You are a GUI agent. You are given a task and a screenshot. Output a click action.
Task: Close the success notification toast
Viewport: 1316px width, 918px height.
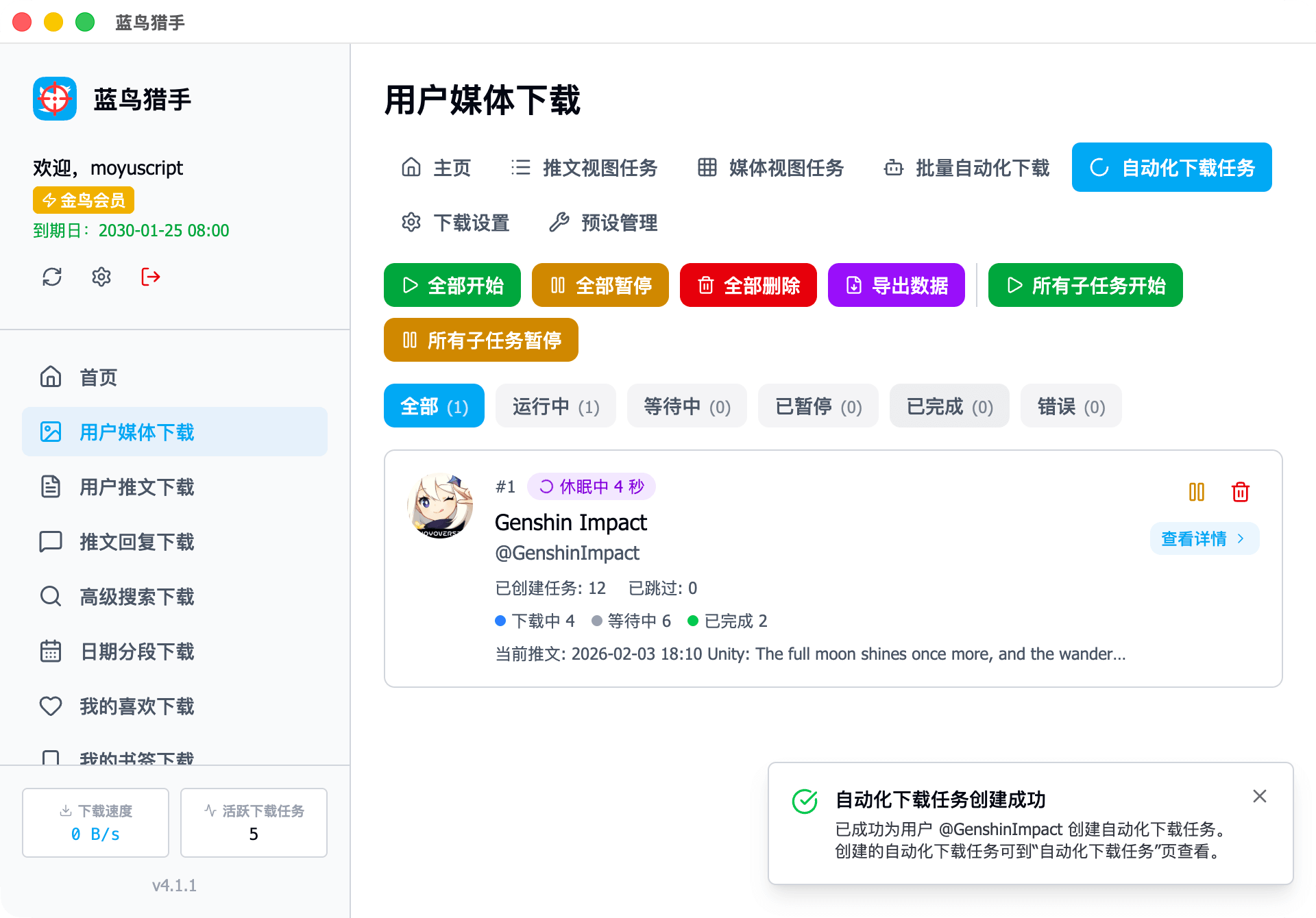click(1260, 796)
